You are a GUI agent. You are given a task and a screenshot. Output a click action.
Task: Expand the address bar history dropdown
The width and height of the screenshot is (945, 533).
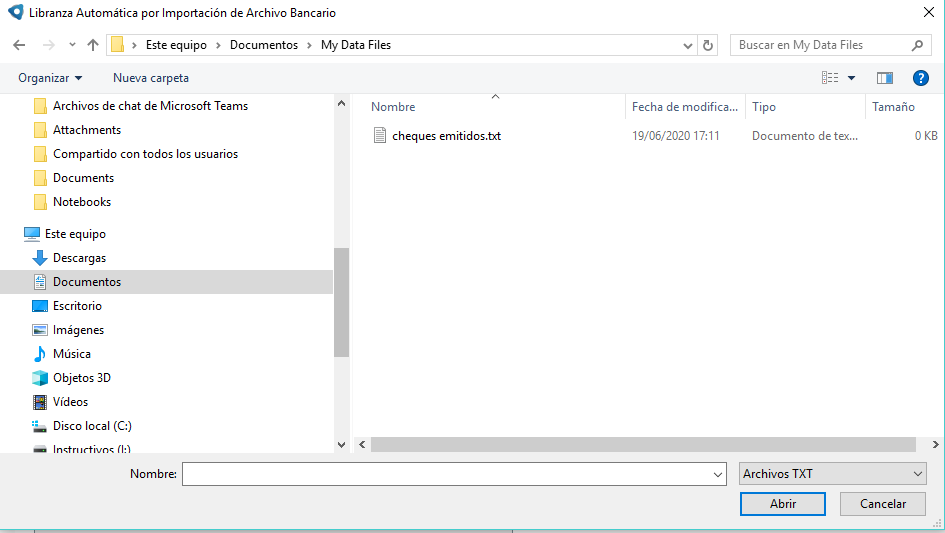(688, 45)
